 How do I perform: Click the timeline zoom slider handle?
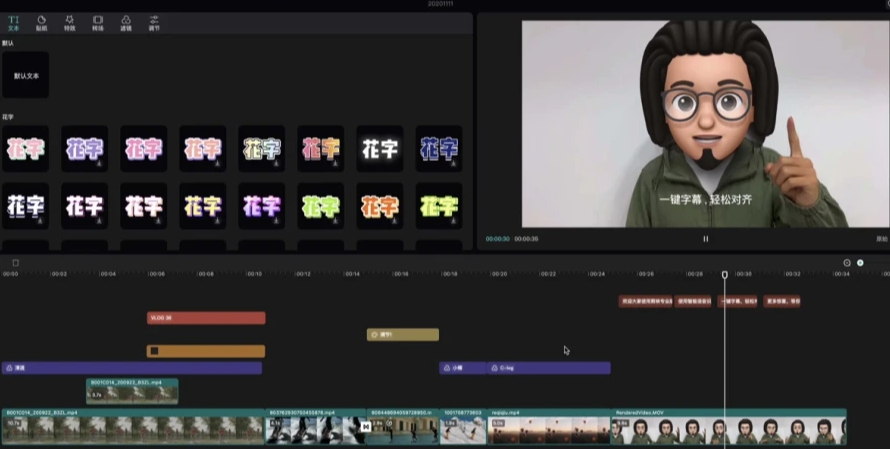pyautogui.click(x=860, y=263)
